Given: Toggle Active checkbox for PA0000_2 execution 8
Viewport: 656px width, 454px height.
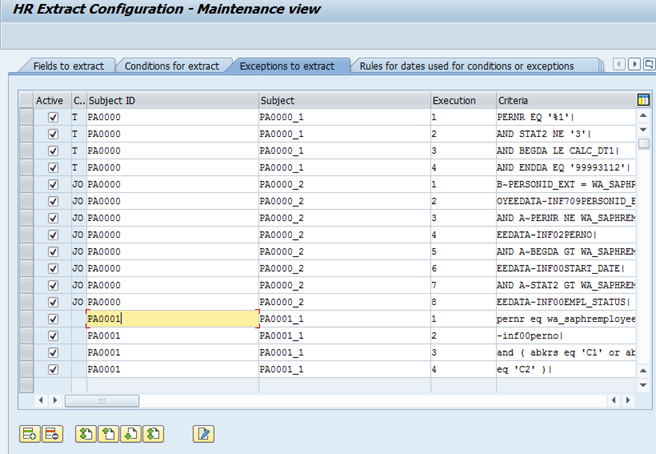Looking at the screenshot, I should [x=53, y=302].
